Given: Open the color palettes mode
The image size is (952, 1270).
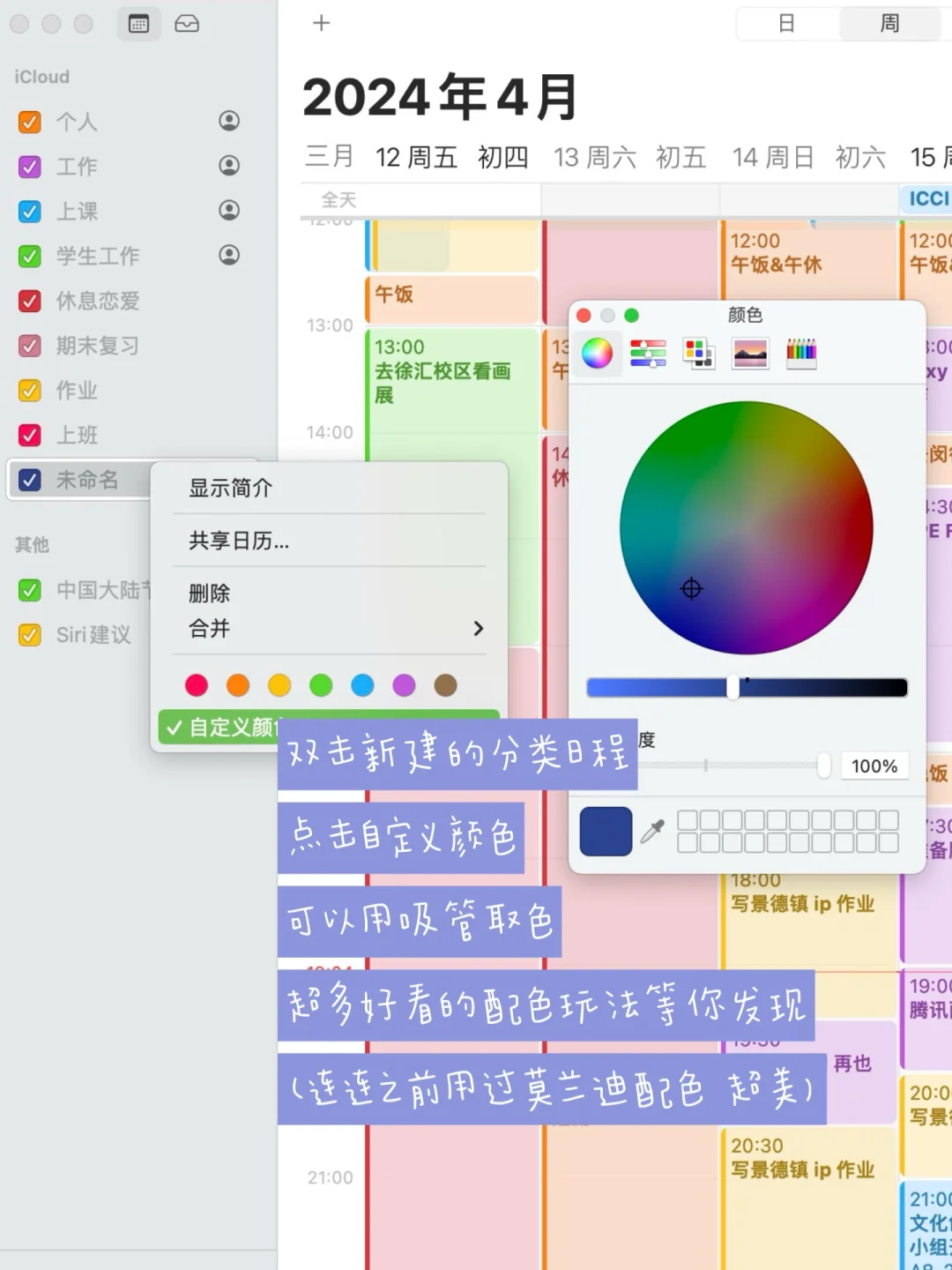Looking at the screenshot, I should (x=699, y=353).
